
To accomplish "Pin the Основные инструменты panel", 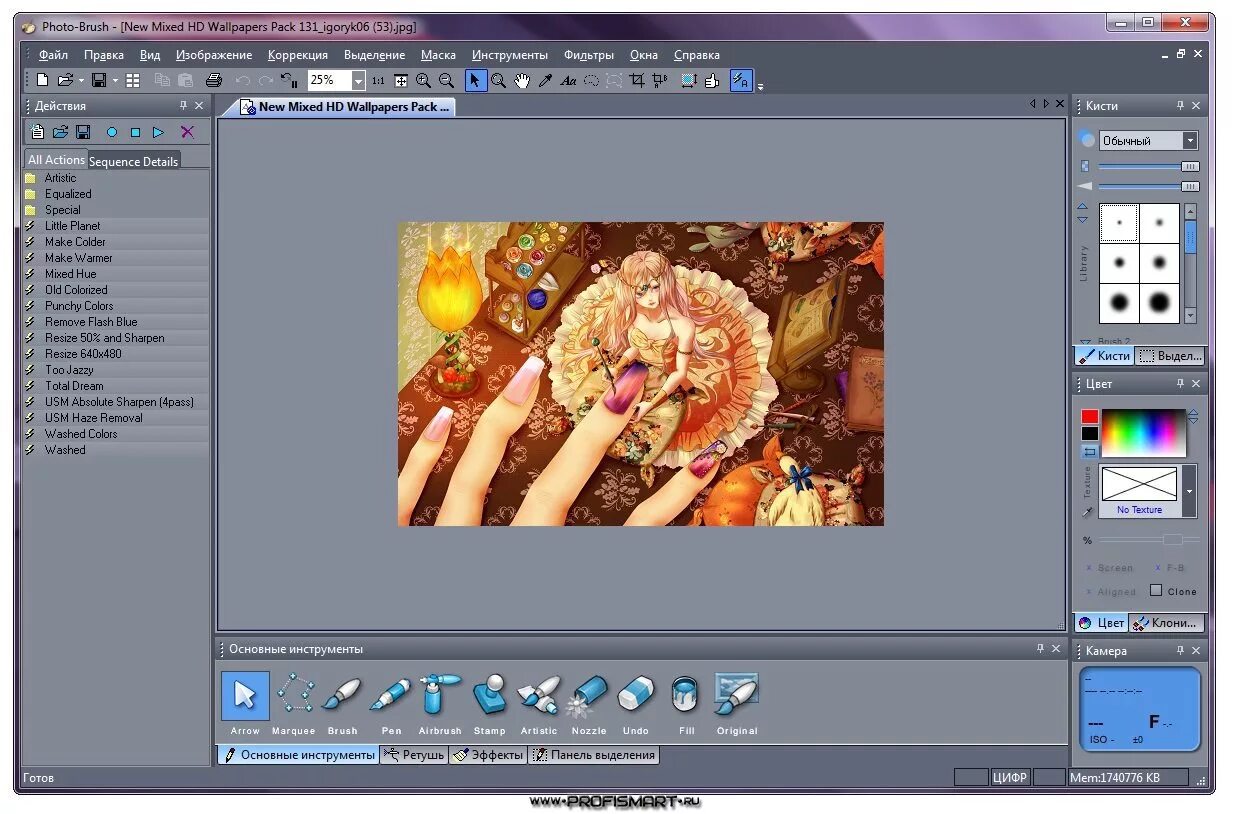I will click(1040, 648).
